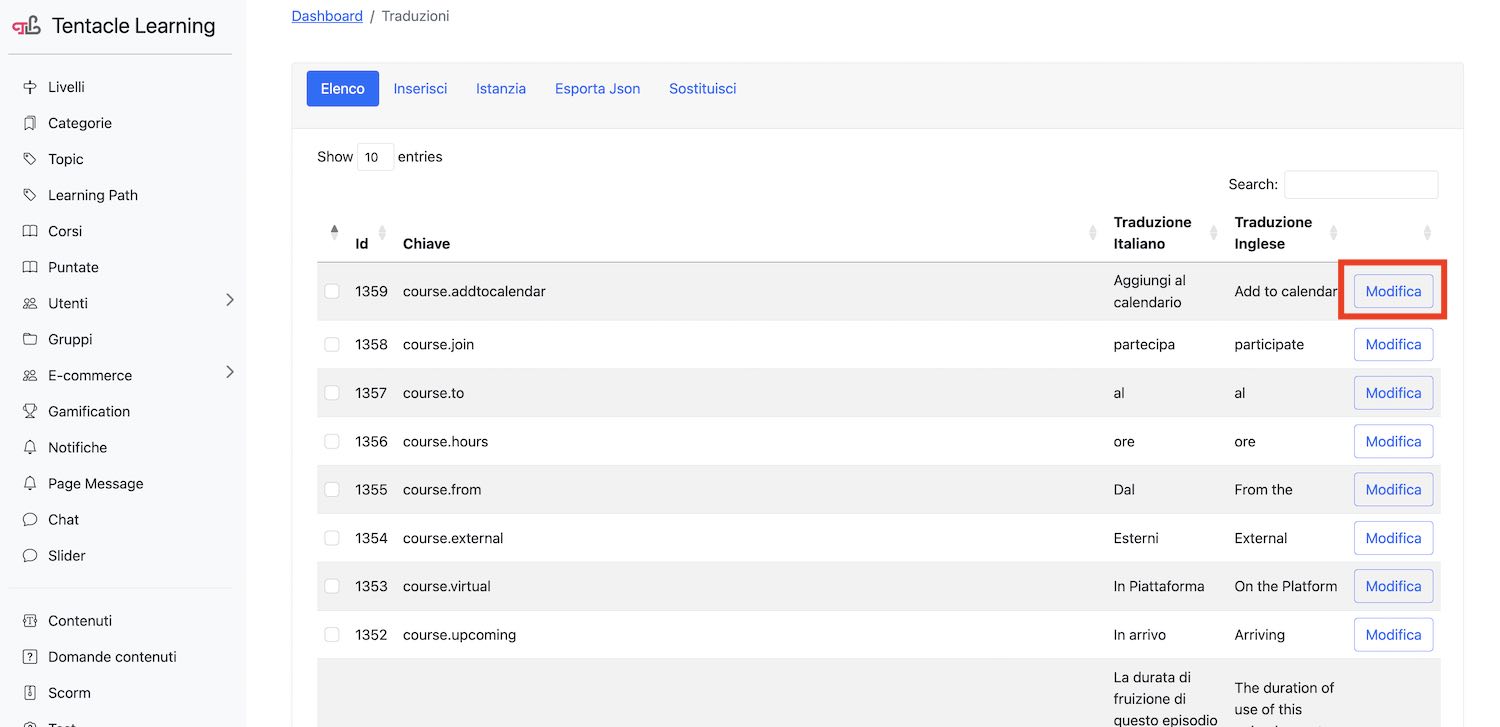Check the box next to course.external

click(332, 538)
